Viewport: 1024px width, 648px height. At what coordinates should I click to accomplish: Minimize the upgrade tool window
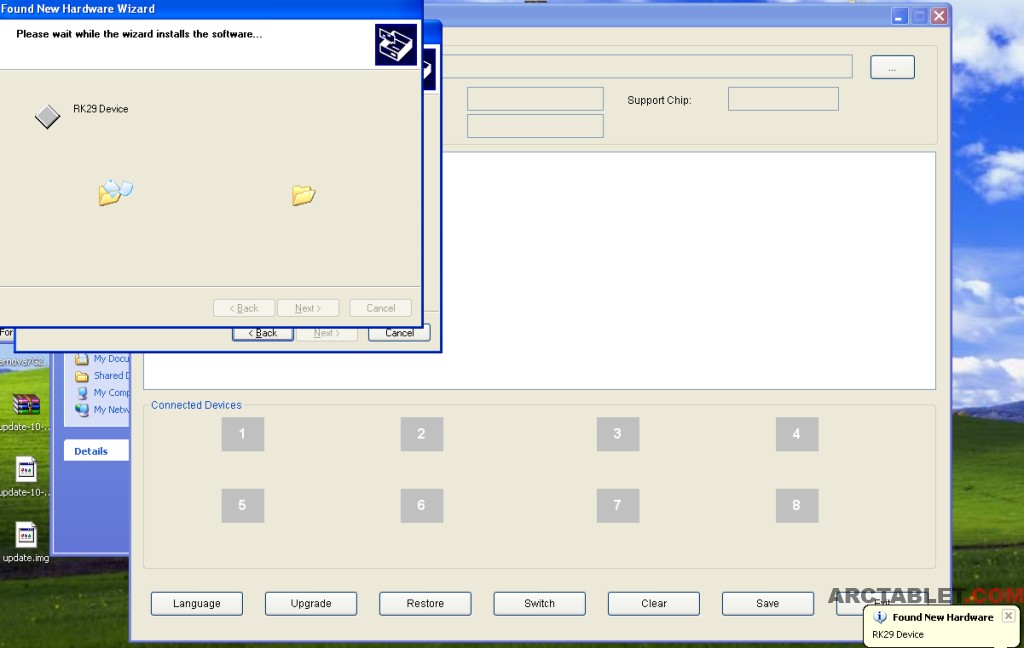[x=899, y=16]
